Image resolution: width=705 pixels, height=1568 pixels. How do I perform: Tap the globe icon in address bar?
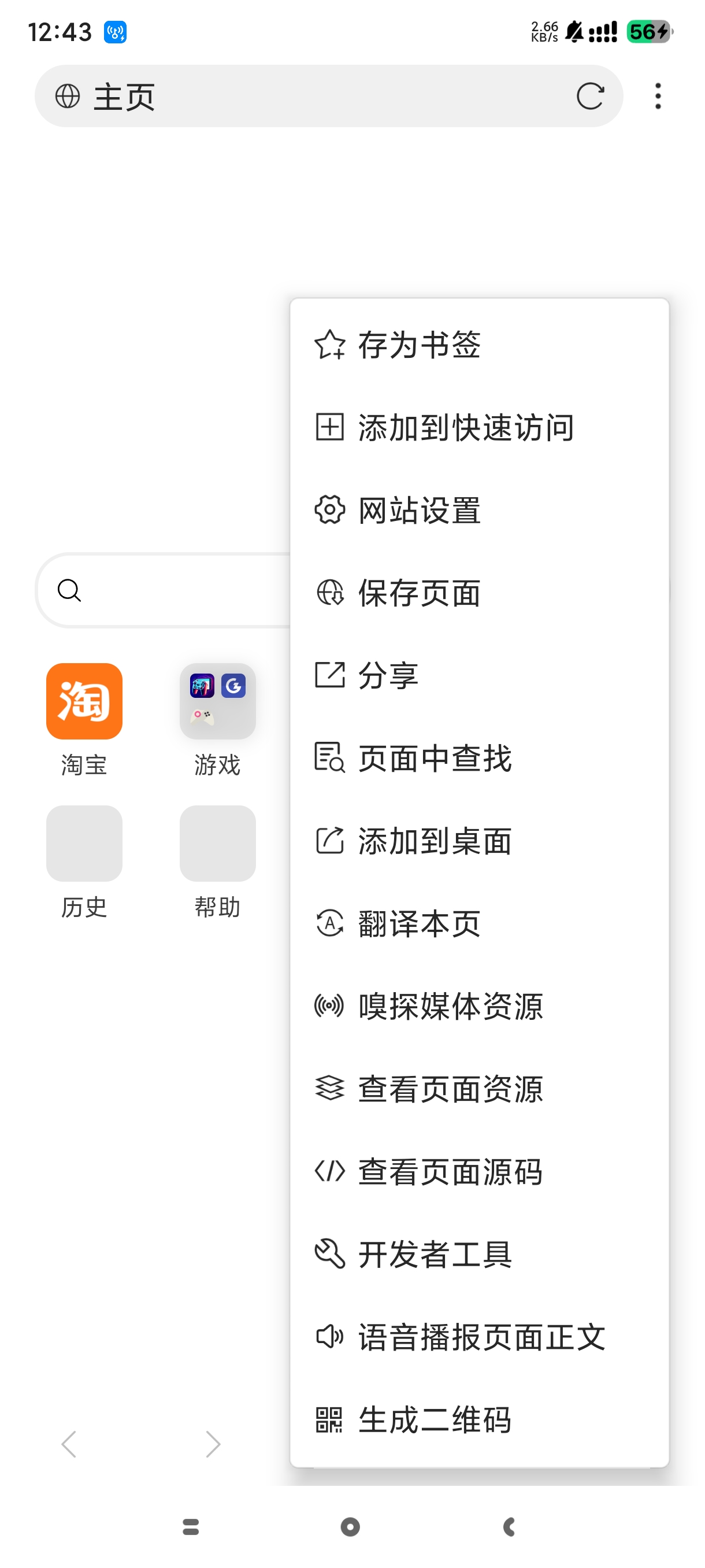pyautogui.click(x=68, y=96)
